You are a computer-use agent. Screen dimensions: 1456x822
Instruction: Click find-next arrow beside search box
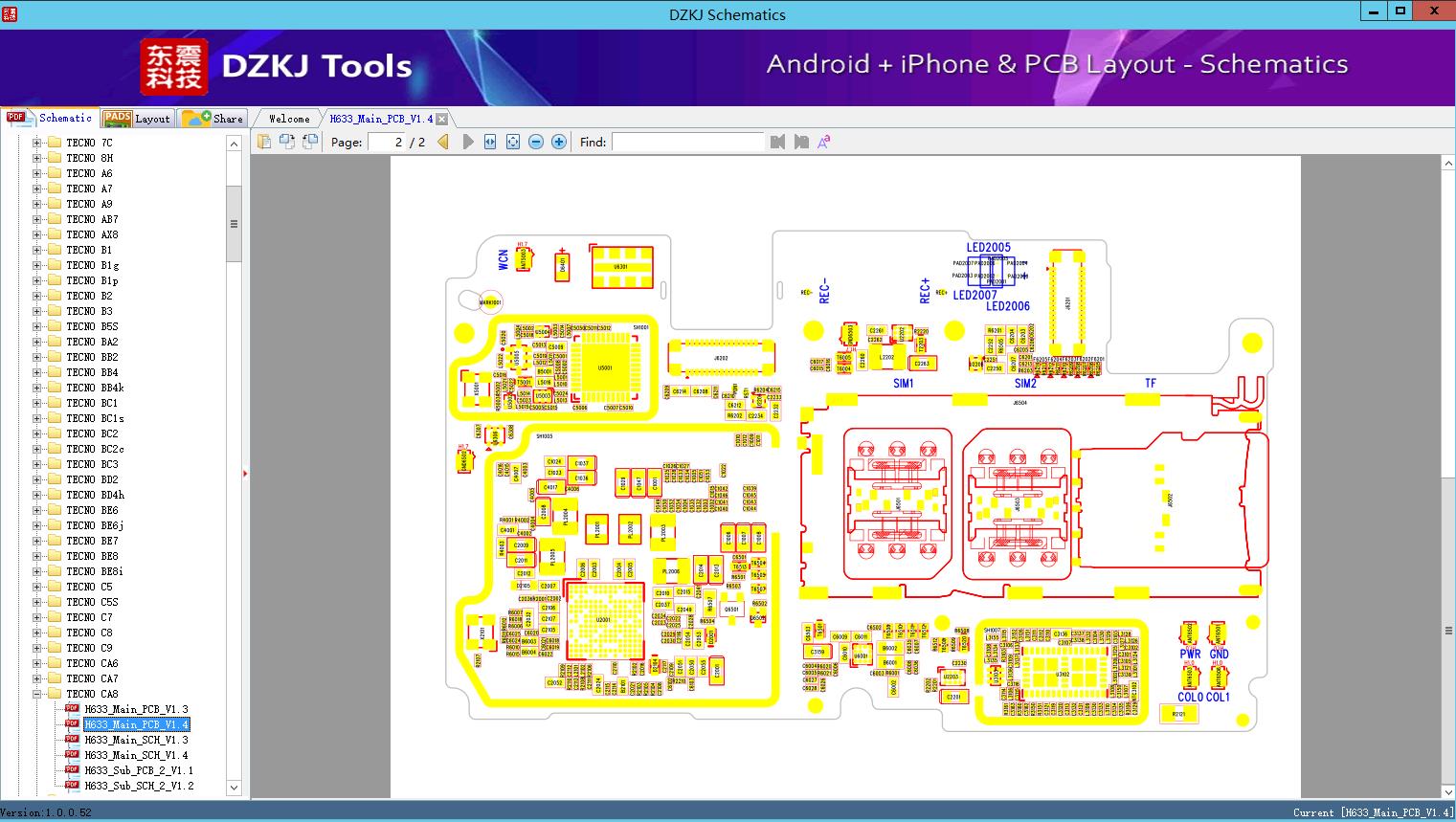(x=801, y=142)
